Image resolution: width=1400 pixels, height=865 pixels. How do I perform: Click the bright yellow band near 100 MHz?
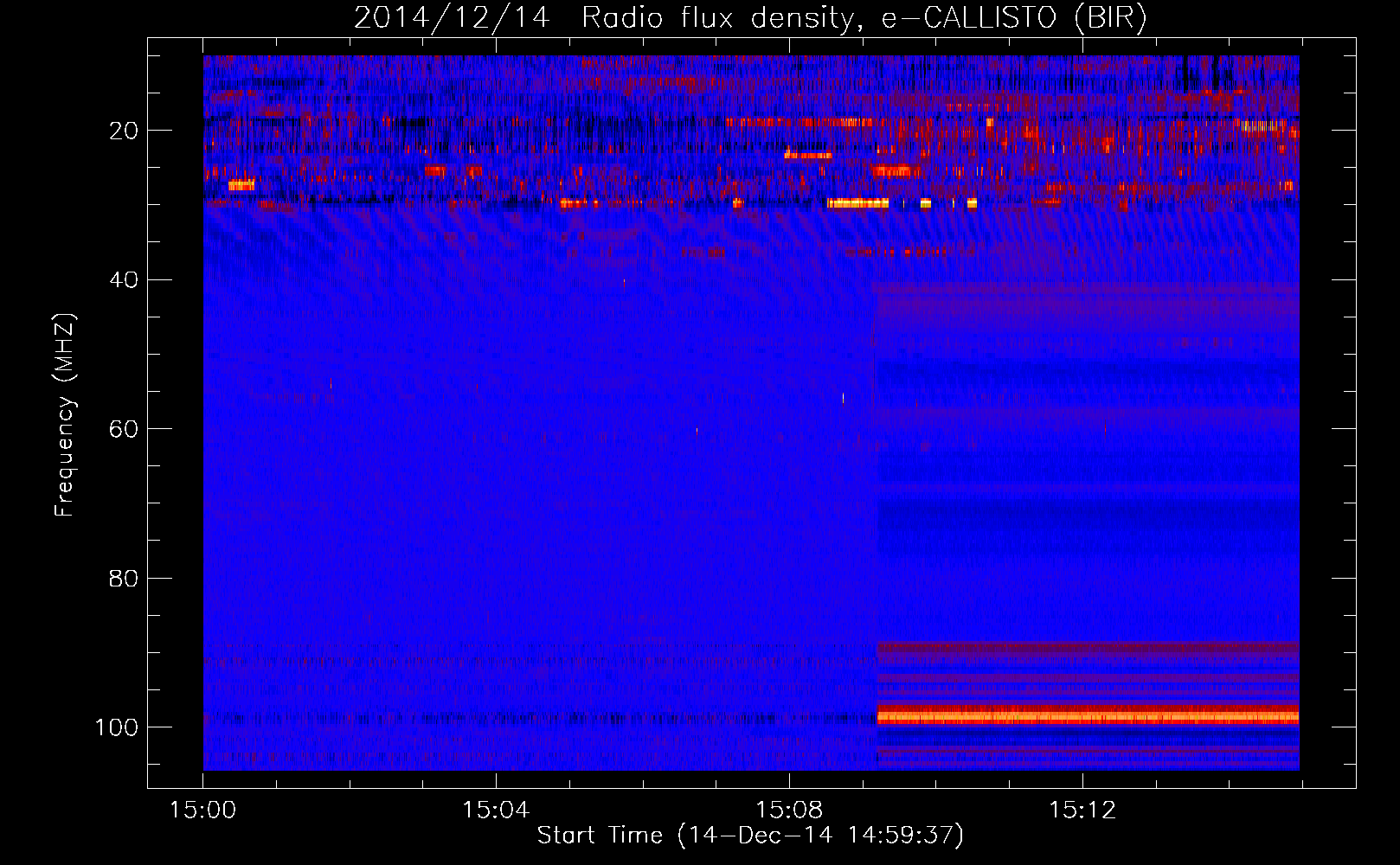[1088, 717]
